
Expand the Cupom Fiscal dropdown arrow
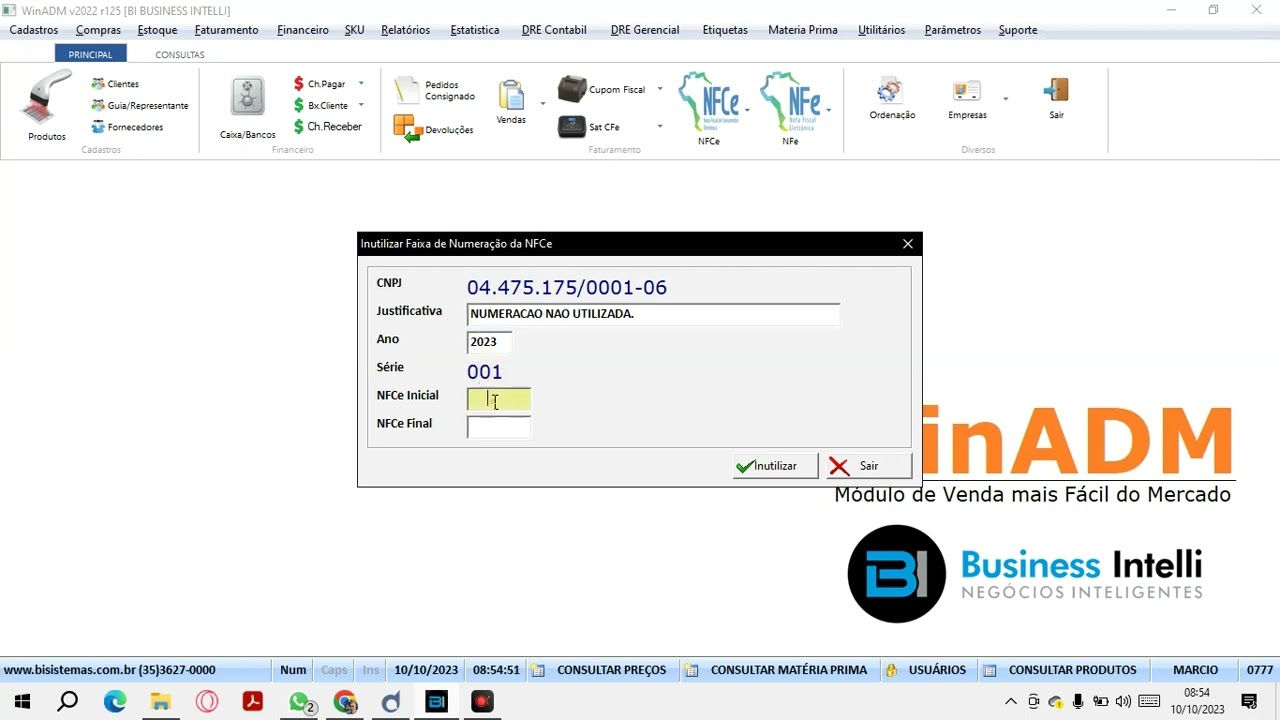click(660, 89)
